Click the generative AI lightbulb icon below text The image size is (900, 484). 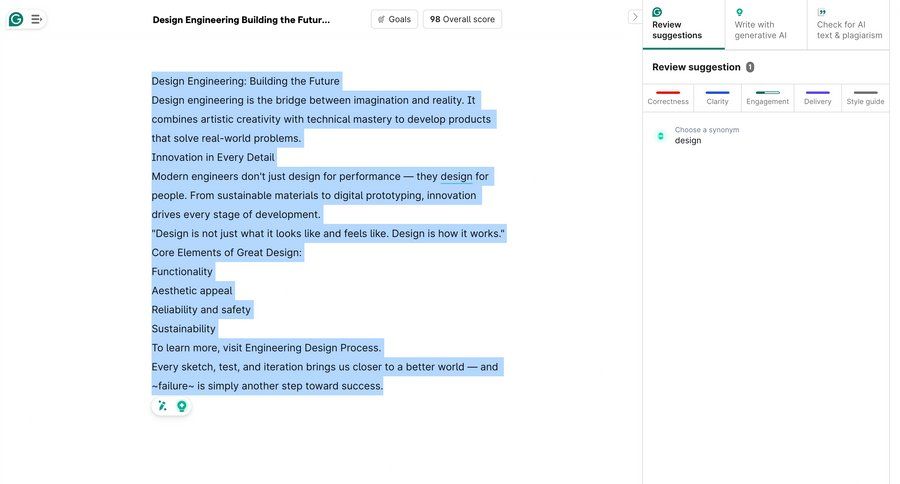click(181, 406)
